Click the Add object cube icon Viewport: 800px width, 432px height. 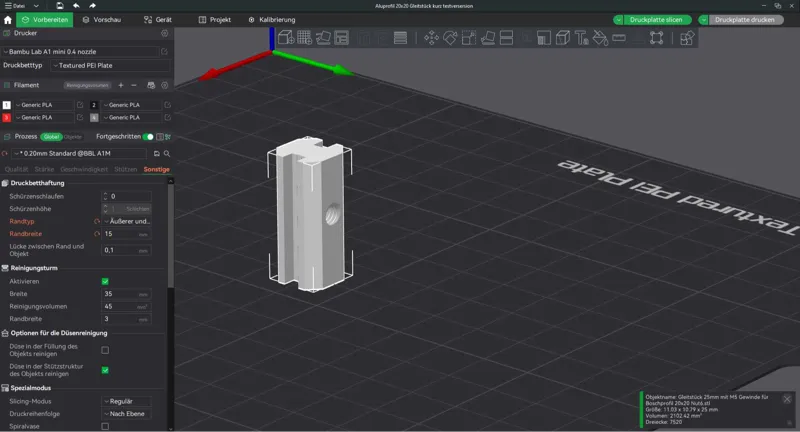(286, 38)
